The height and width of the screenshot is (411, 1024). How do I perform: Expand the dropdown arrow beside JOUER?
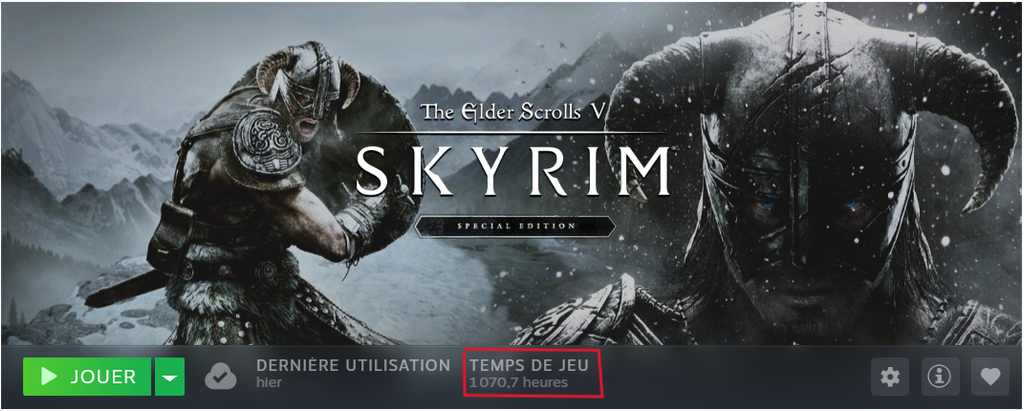click(170, 376)
